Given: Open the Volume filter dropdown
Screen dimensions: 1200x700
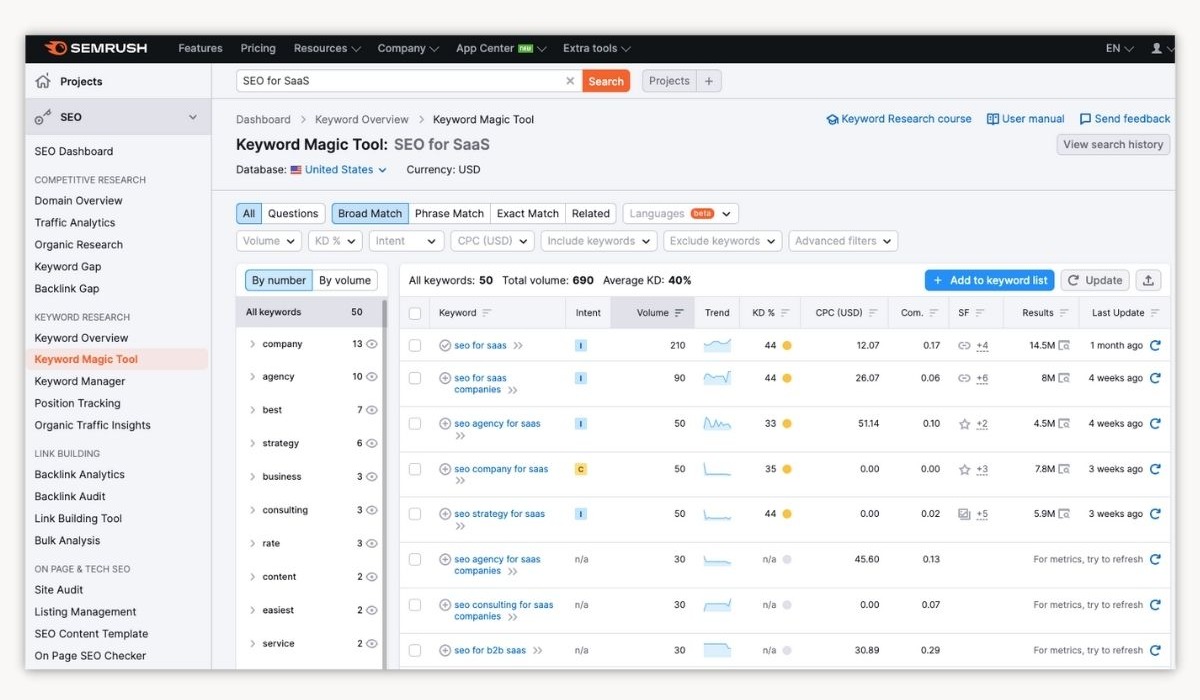Looking at the screenshot, I should coord(269,241).
